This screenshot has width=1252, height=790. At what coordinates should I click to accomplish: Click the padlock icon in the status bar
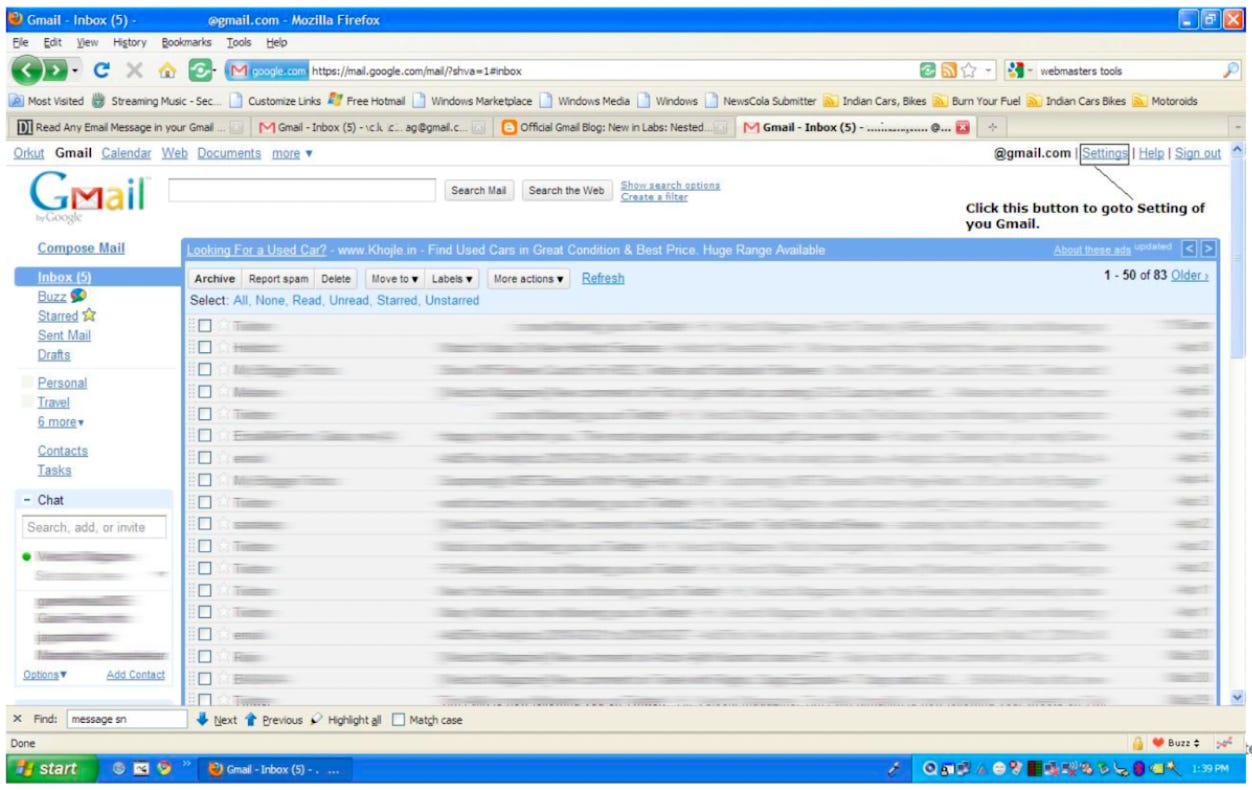(1138, 743)
